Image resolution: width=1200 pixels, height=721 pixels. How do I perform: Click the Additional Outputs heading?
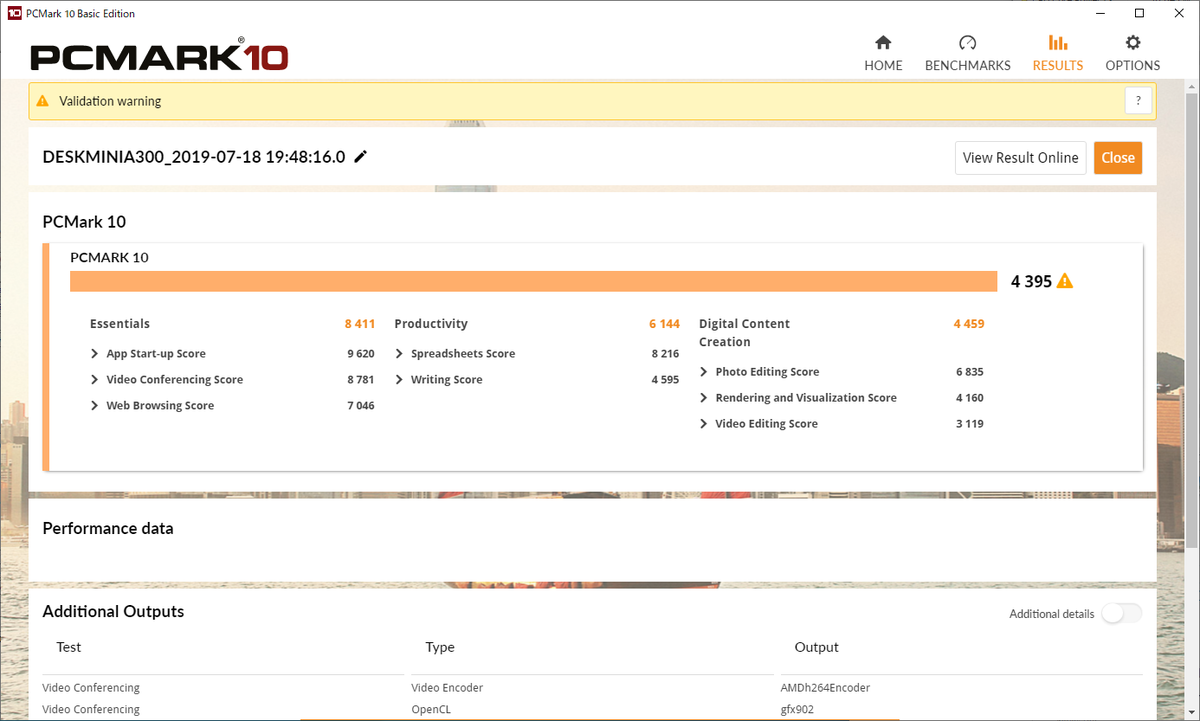pos(113,611)
